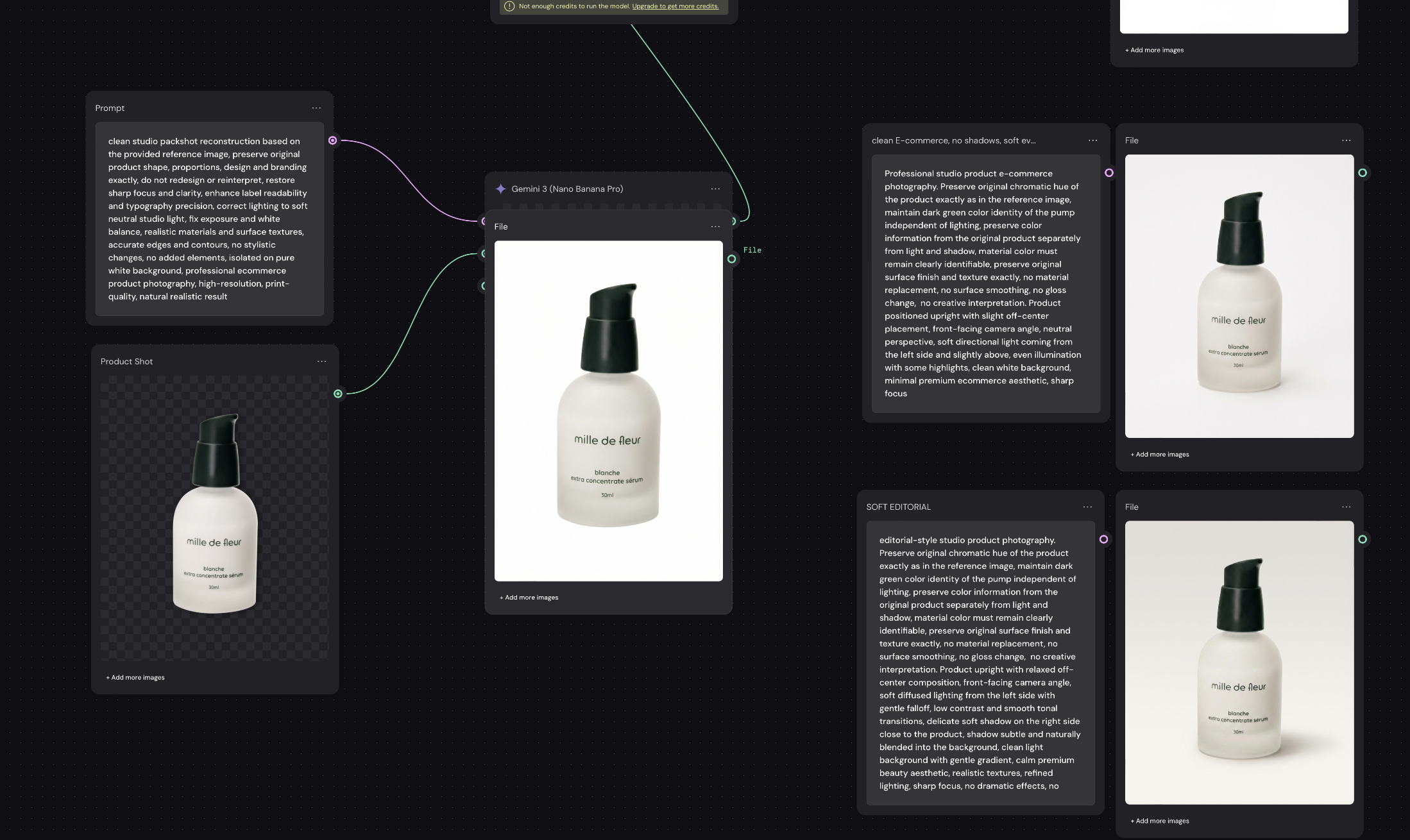The image size is (1410, 840).
Task: Click Add more images under Product Shot
Action: tap(135, 677)
